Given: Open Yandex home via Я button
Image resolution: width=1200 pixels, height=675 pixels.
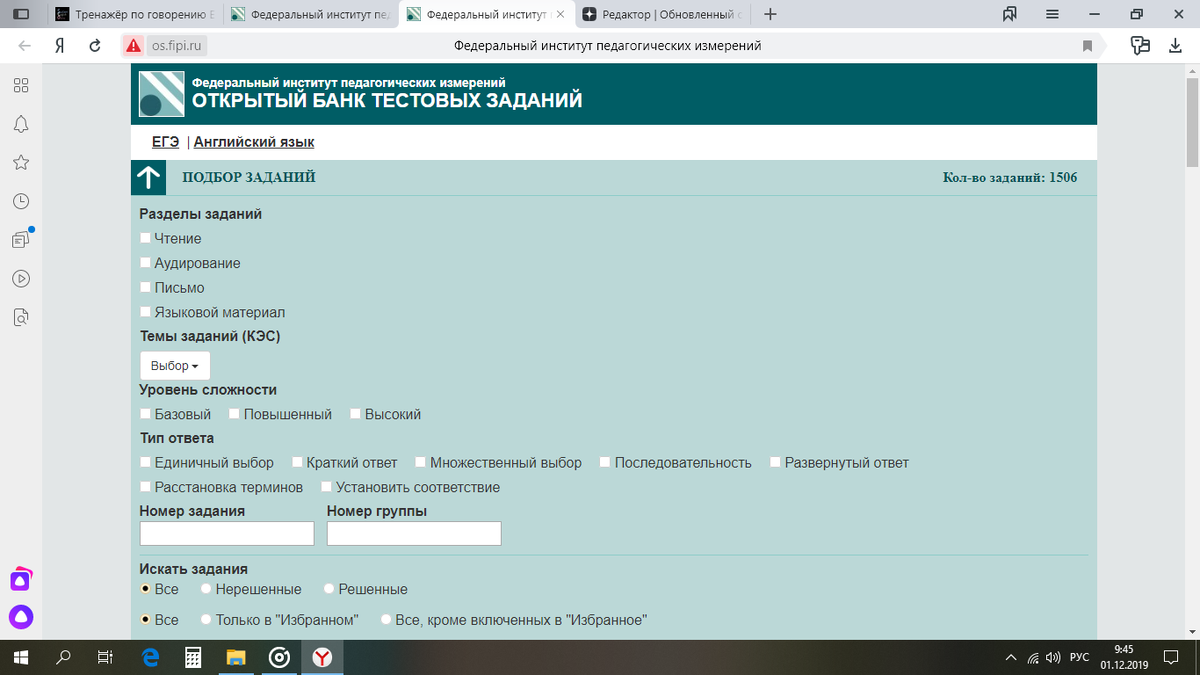Looking at the screenshot, I should pyautogui.click(x=60, y=46).
